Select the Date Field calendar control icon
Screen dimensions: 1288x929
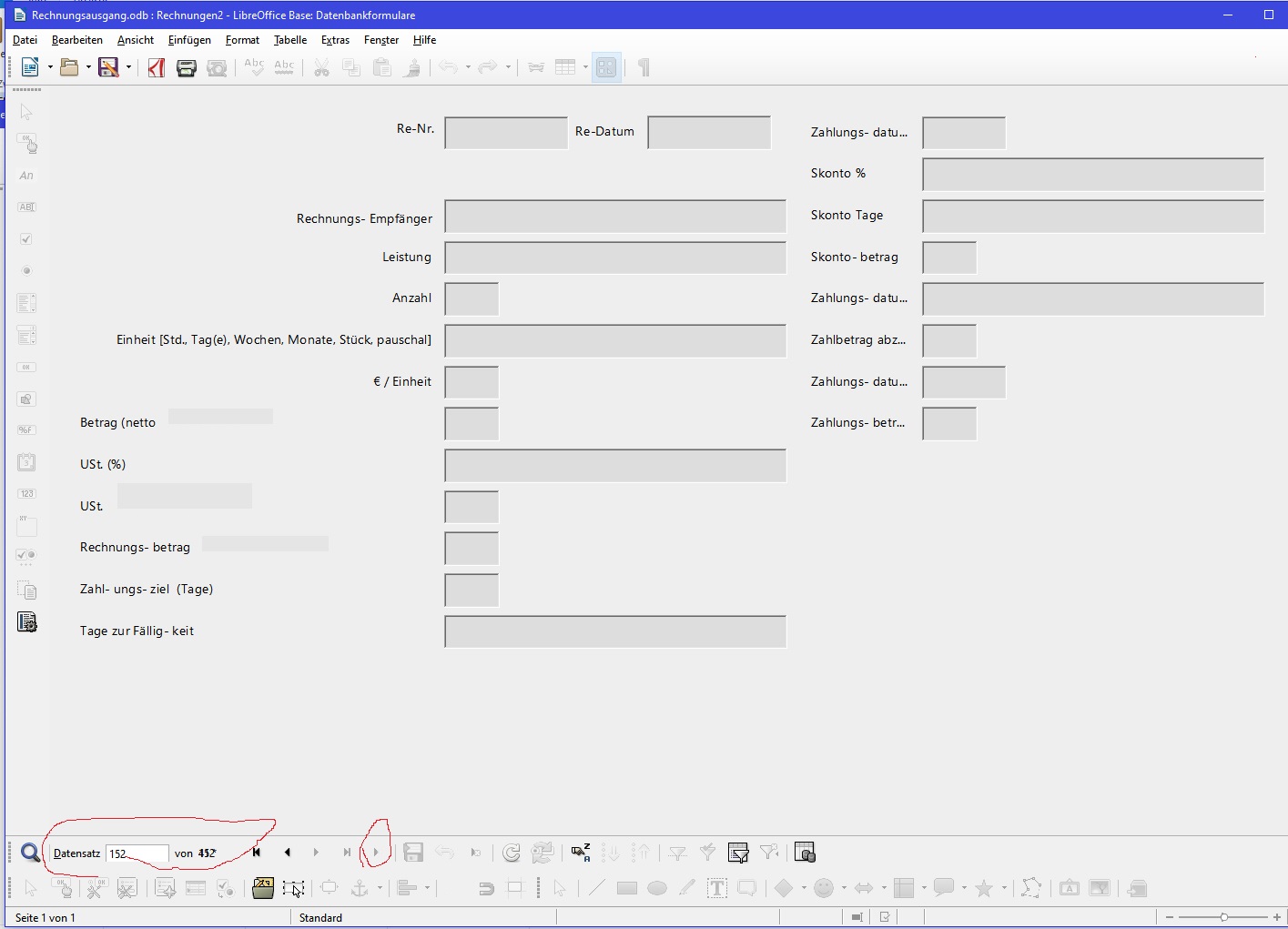point(26,461)
